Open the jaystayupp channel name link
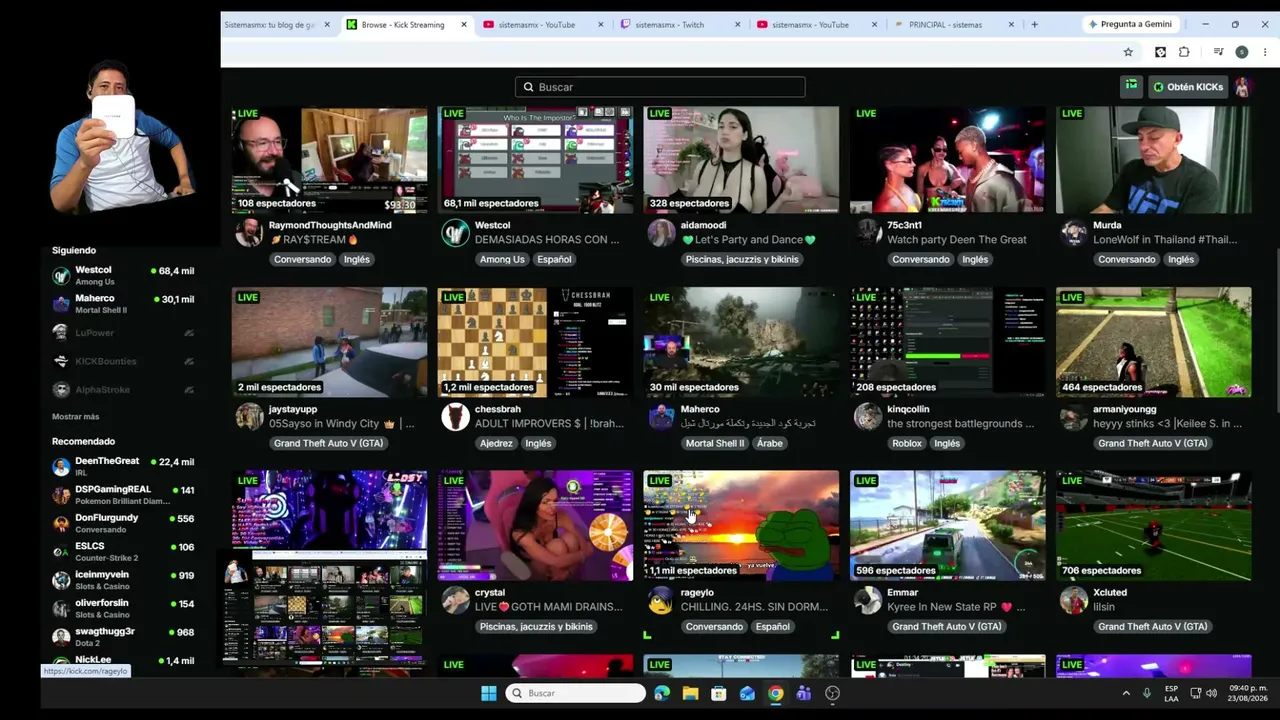1280x720 pixels. tap(293, 409)
